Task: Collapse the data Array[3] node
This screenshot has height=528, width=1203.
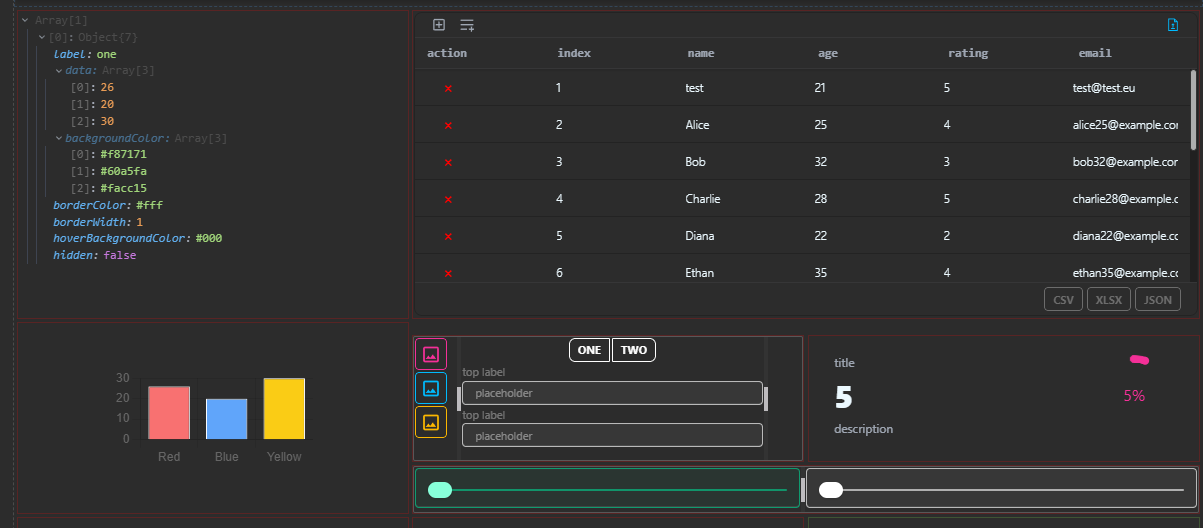Action: click(59, 71)
